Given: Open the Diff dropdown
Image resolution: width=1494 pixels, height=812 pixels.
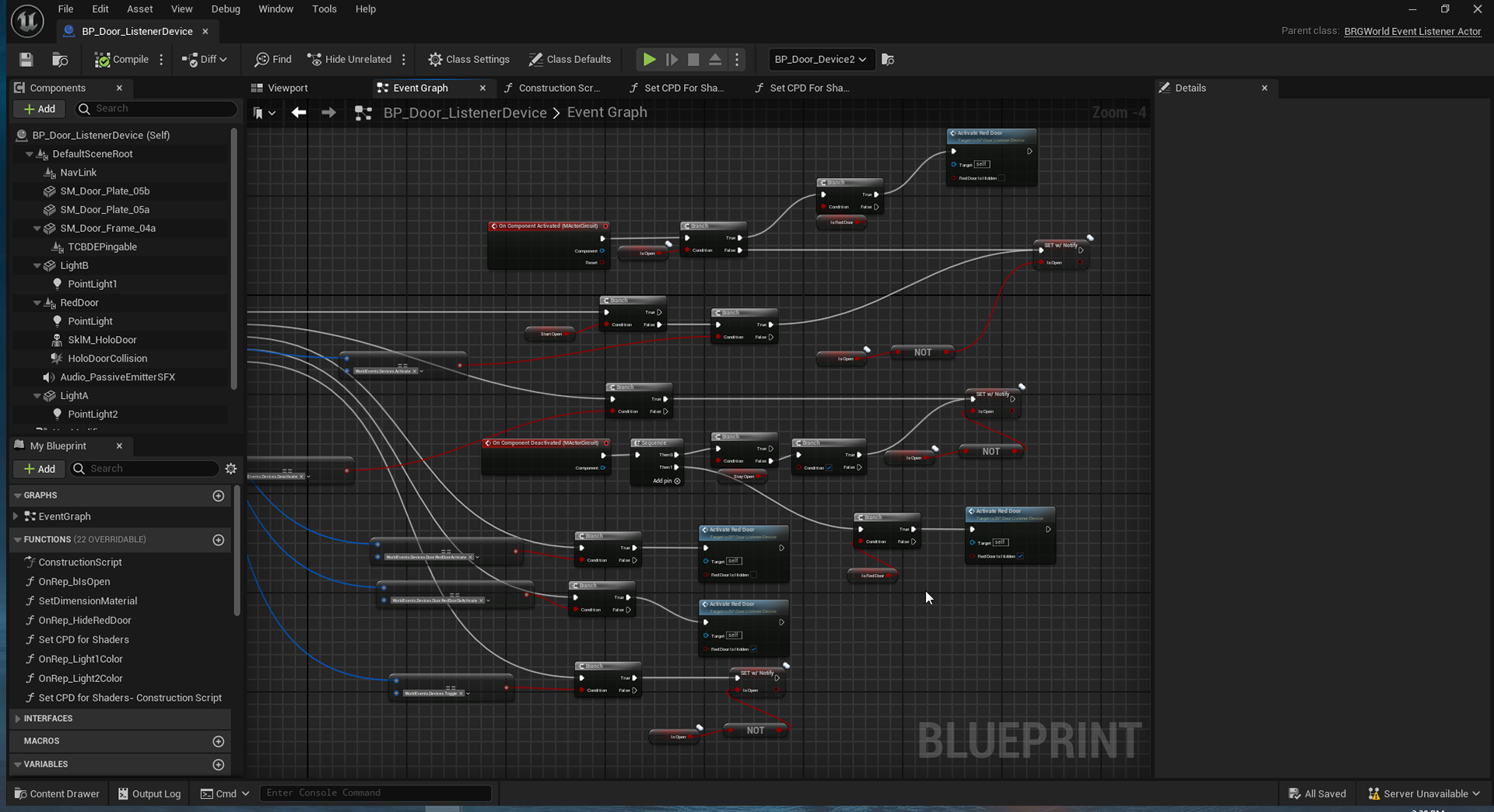Looking at the screenshot, I should click(204, 60).
